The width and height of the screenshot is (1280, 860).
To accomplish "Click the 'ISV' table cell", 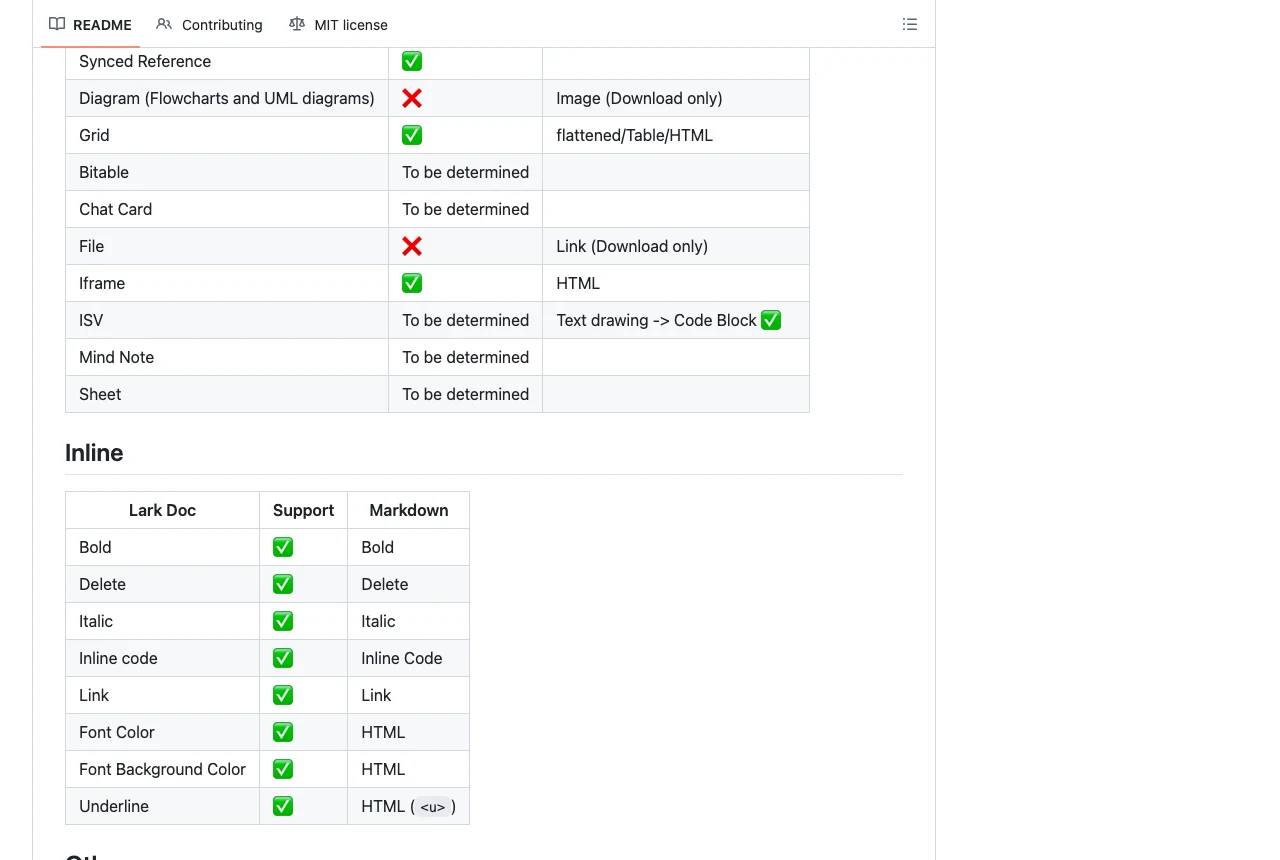I will [x=227, y=320].
